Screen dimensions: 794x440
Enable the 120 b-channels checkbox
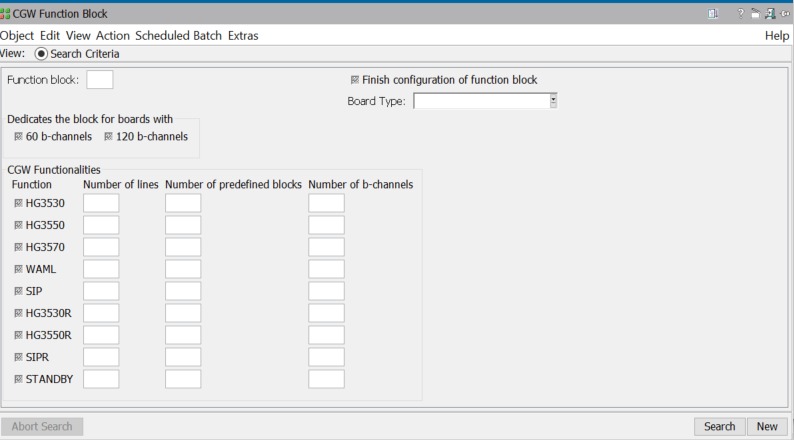tap(108, 137)
